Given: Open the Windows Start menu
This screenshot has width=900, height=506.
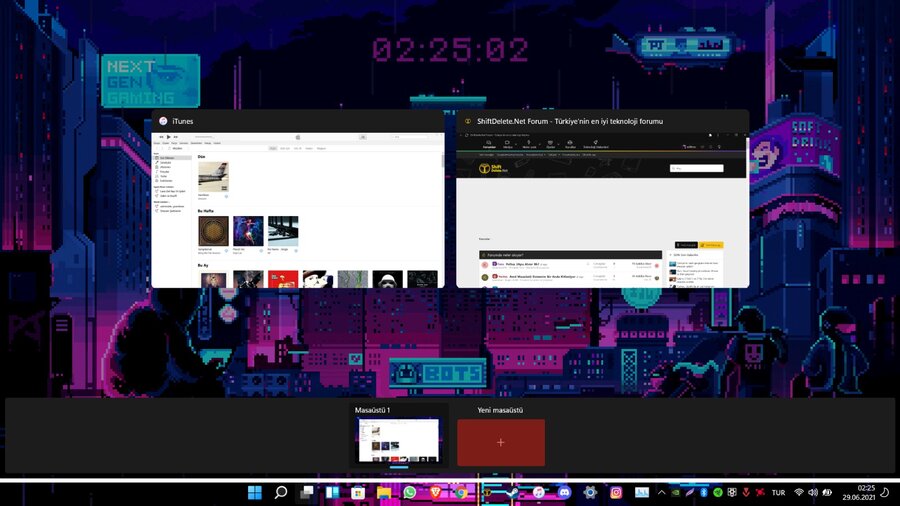Looking at the screenshot, I should [255, 492].
